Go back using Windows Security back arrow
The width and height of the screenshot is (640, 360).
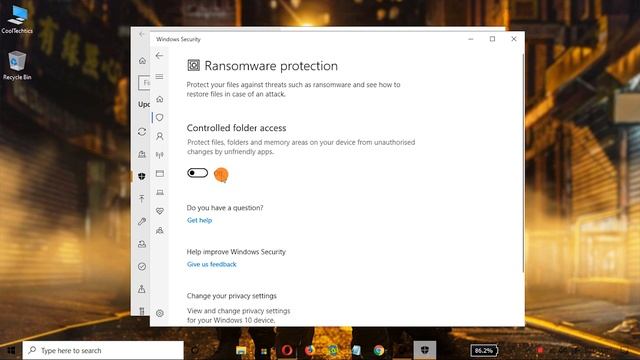click(159, 56)
